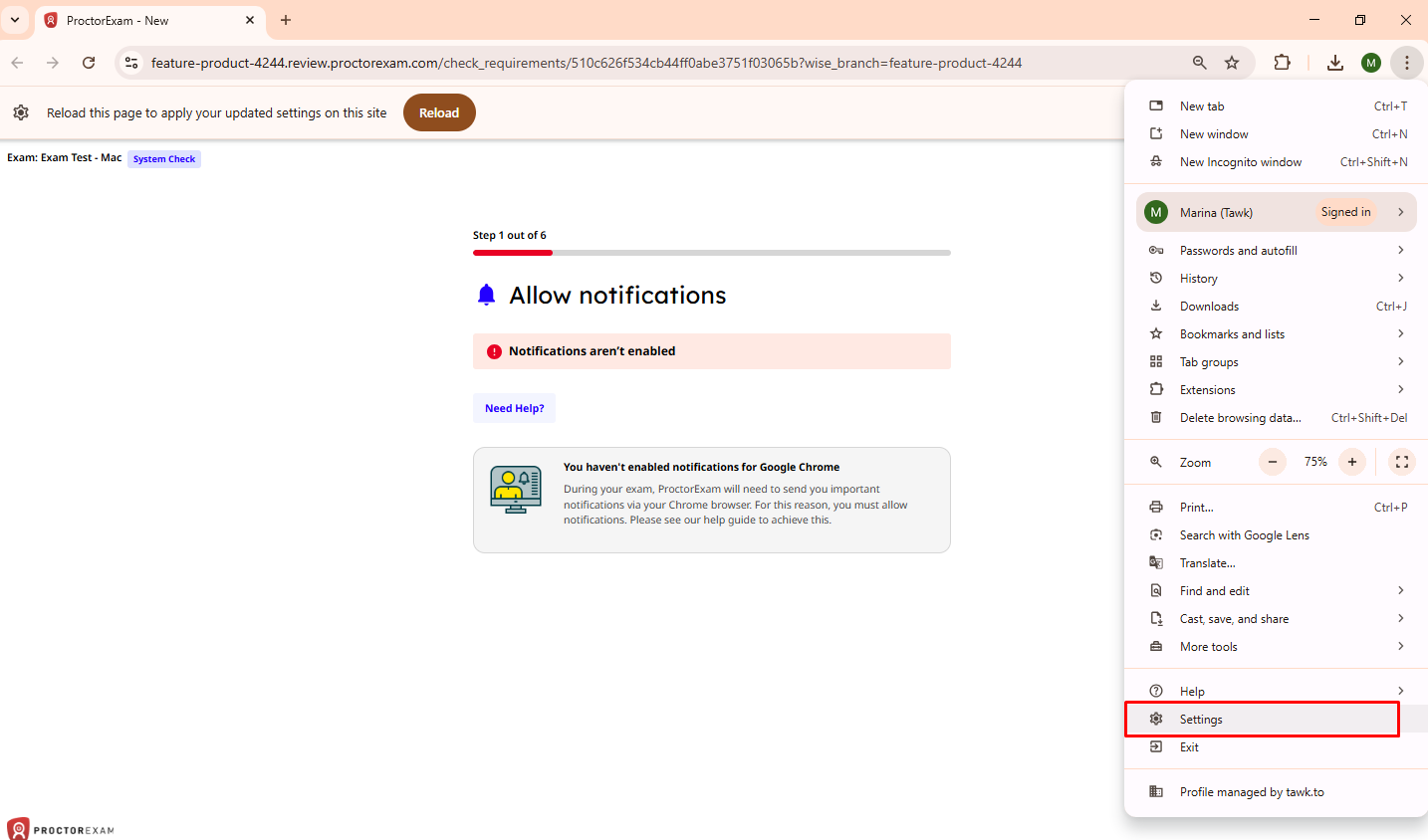Click the Signed in chip
The height and width of the screenshot is (840, 1428).
[1345, 212]
